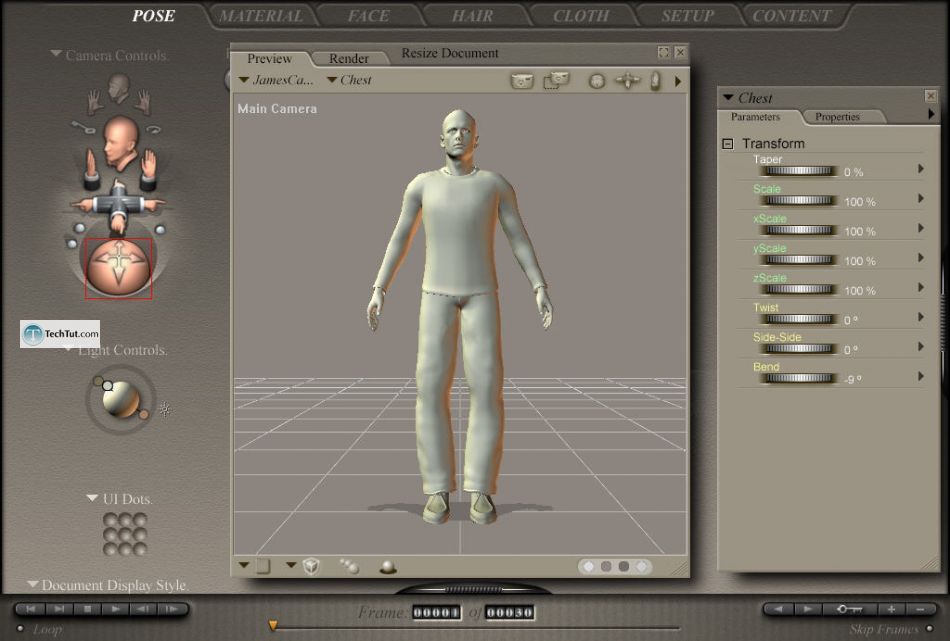Click the render camera icon in document toolbar
Screen dimensions: 950x641
pos(522,81)
